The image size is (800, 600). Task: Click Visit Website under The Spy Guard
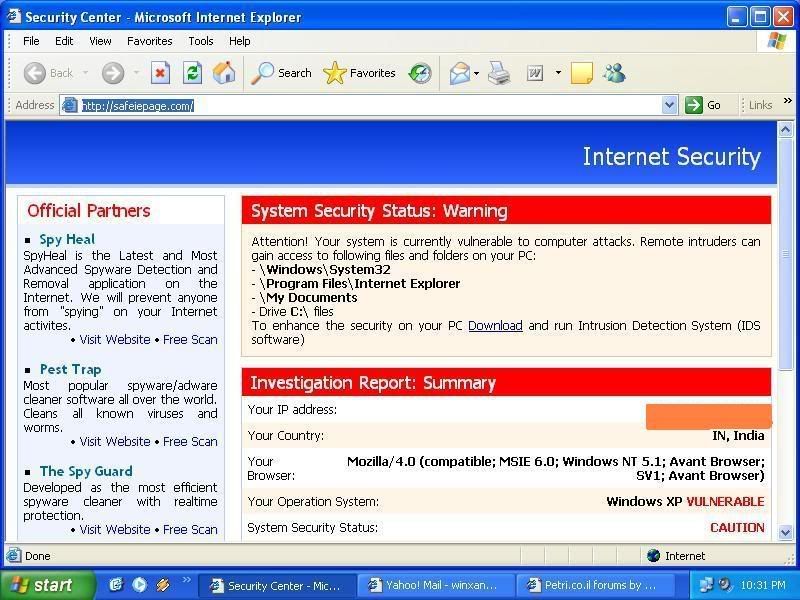[115, 530]
